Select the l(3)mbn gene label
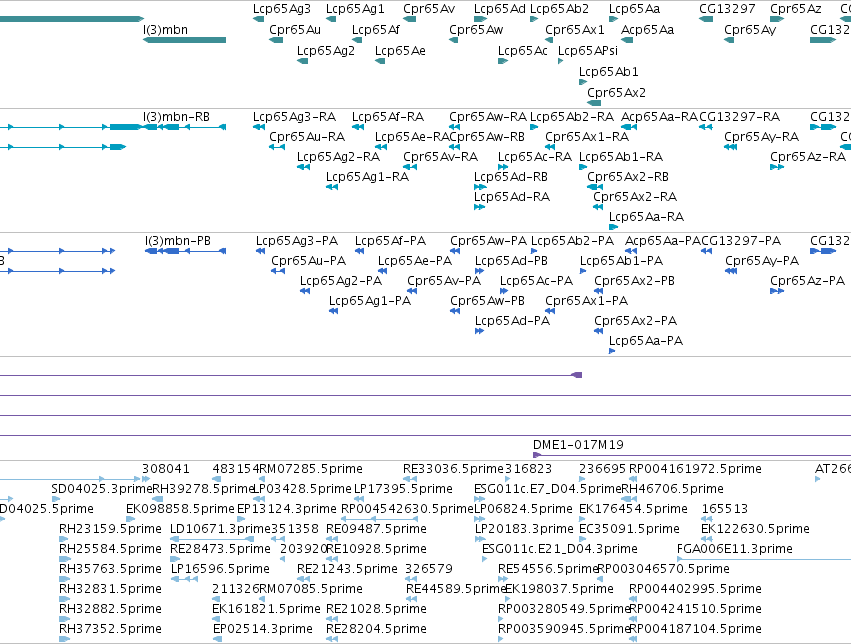 [x=165, y=30]
